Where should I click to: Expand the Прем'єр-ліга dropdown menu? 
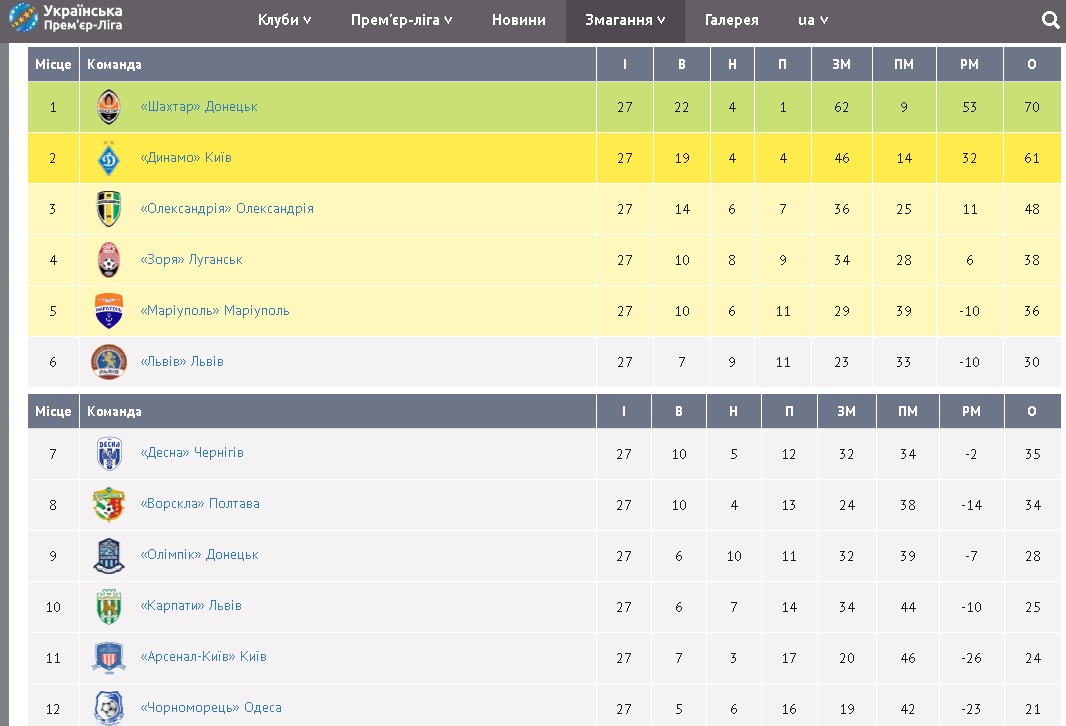(x=402, y=20)
